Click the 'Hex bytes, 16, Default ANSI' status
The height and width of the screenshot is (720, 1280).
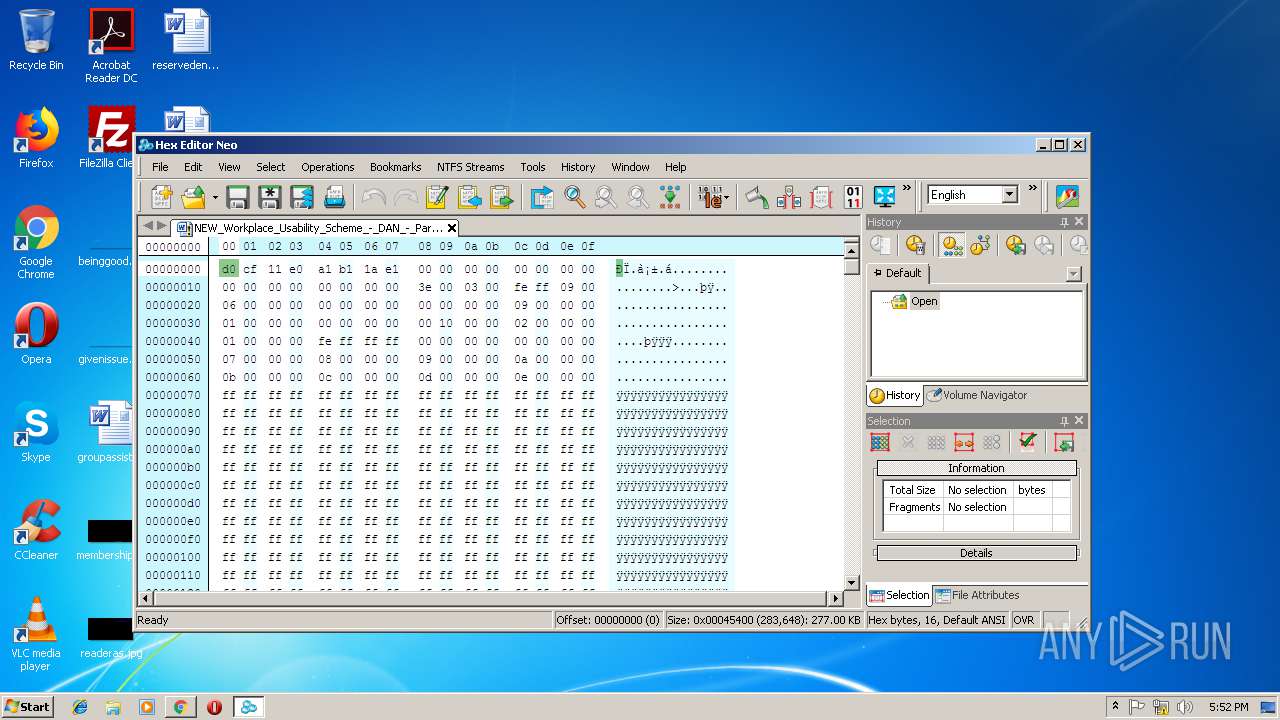(x=937, y=620)
